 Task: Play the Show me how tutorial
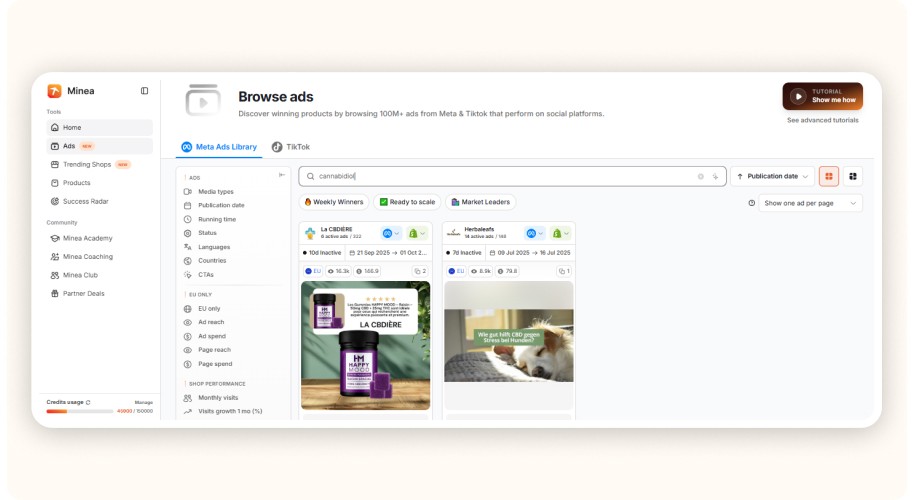[x=822, y=96]
